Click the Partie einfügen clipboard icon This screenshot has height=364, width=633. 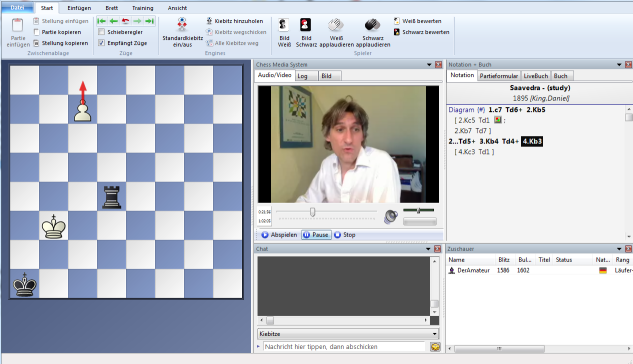(17, 25)
